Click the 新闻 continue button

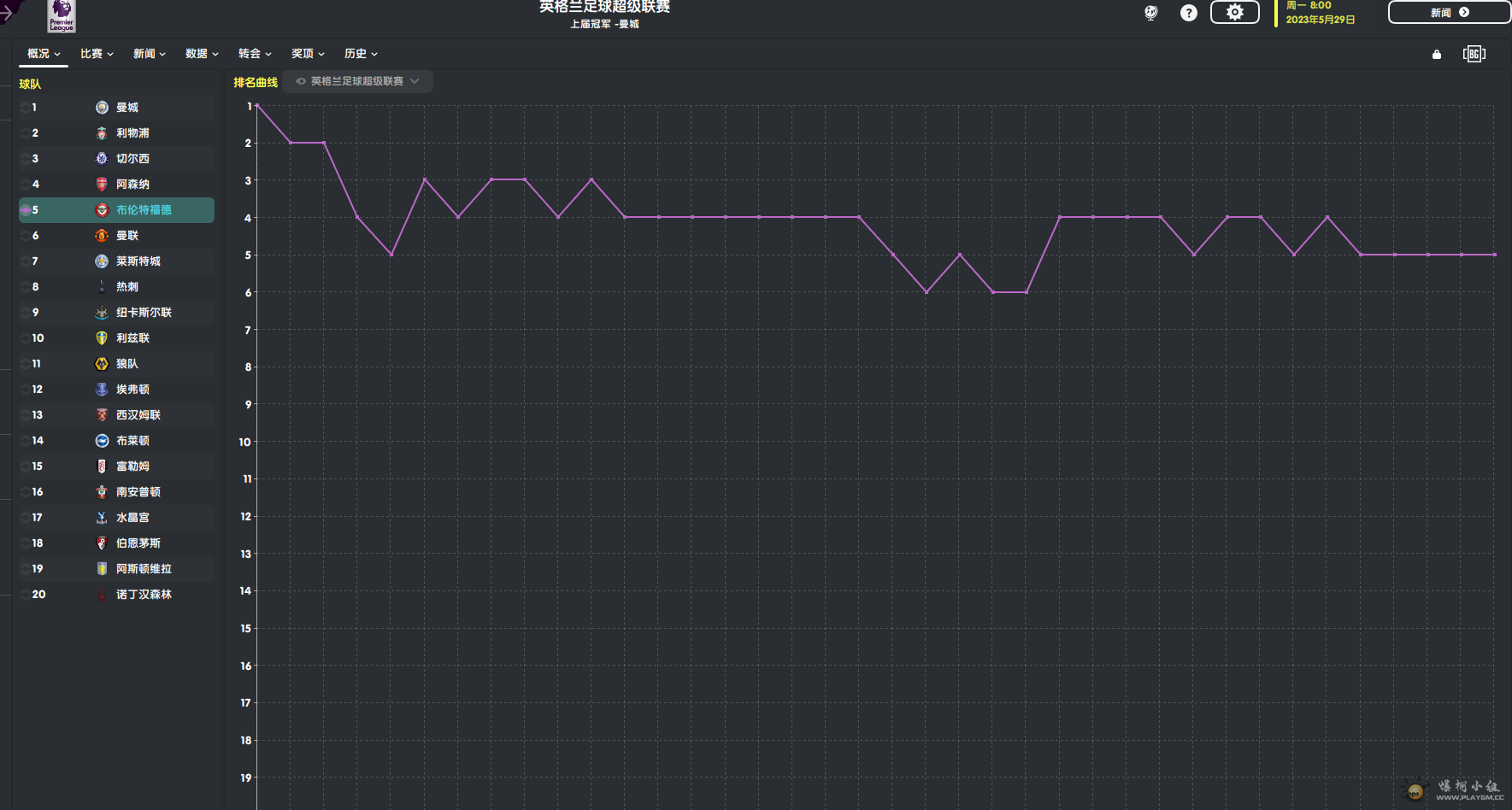coord(1449,13)
